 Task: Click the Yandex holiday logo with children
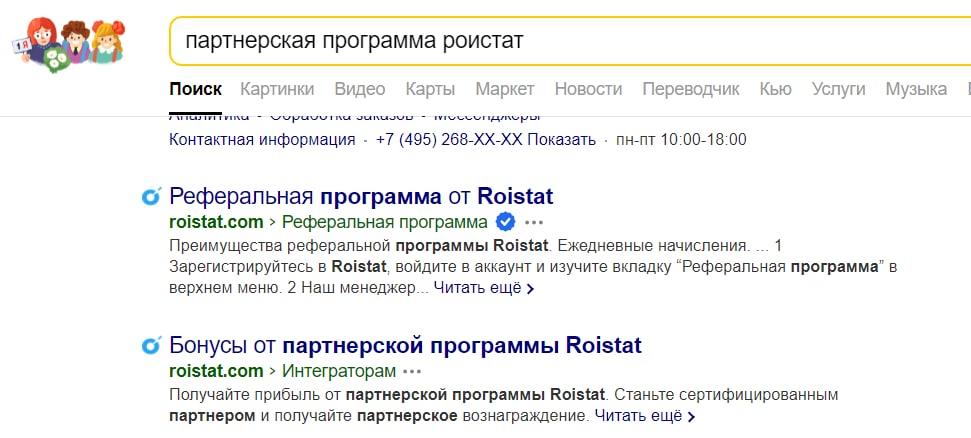[69, 44]
